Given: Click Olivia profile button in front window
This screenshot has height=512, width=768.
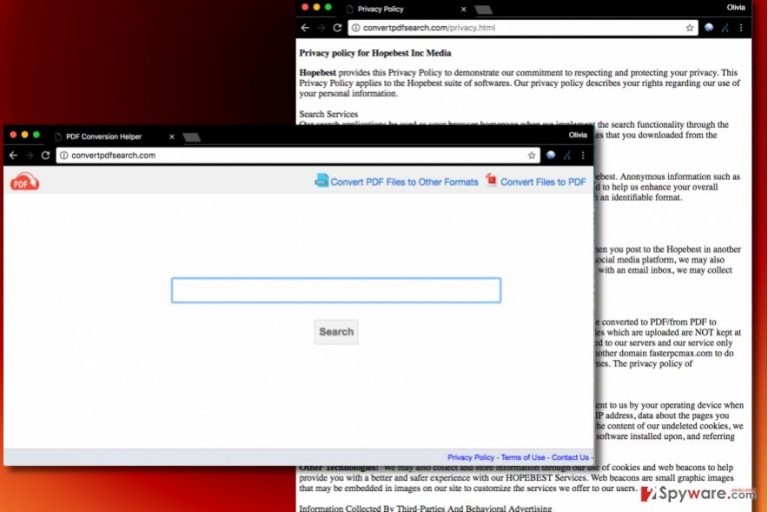Looking at the screenshot, I should click(577, 135).
